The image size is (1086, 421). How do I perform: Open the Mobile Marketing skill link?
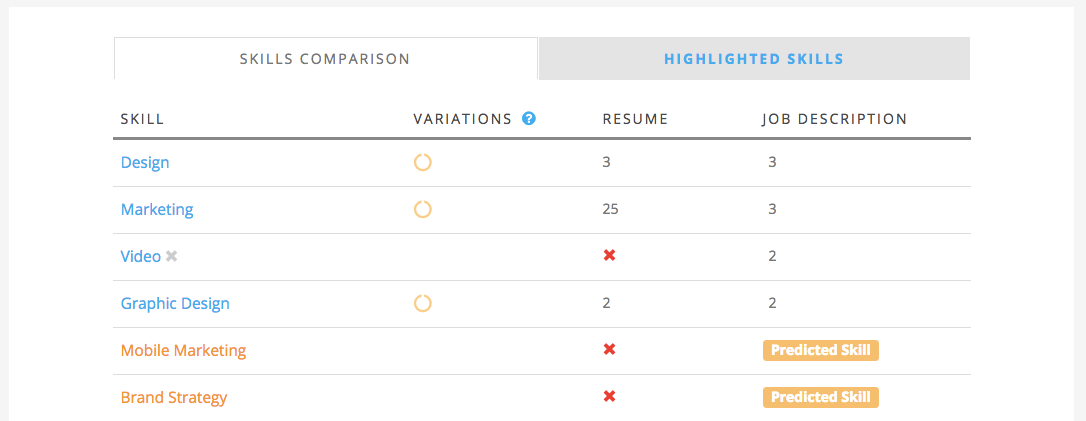click(x=184, y=350)
